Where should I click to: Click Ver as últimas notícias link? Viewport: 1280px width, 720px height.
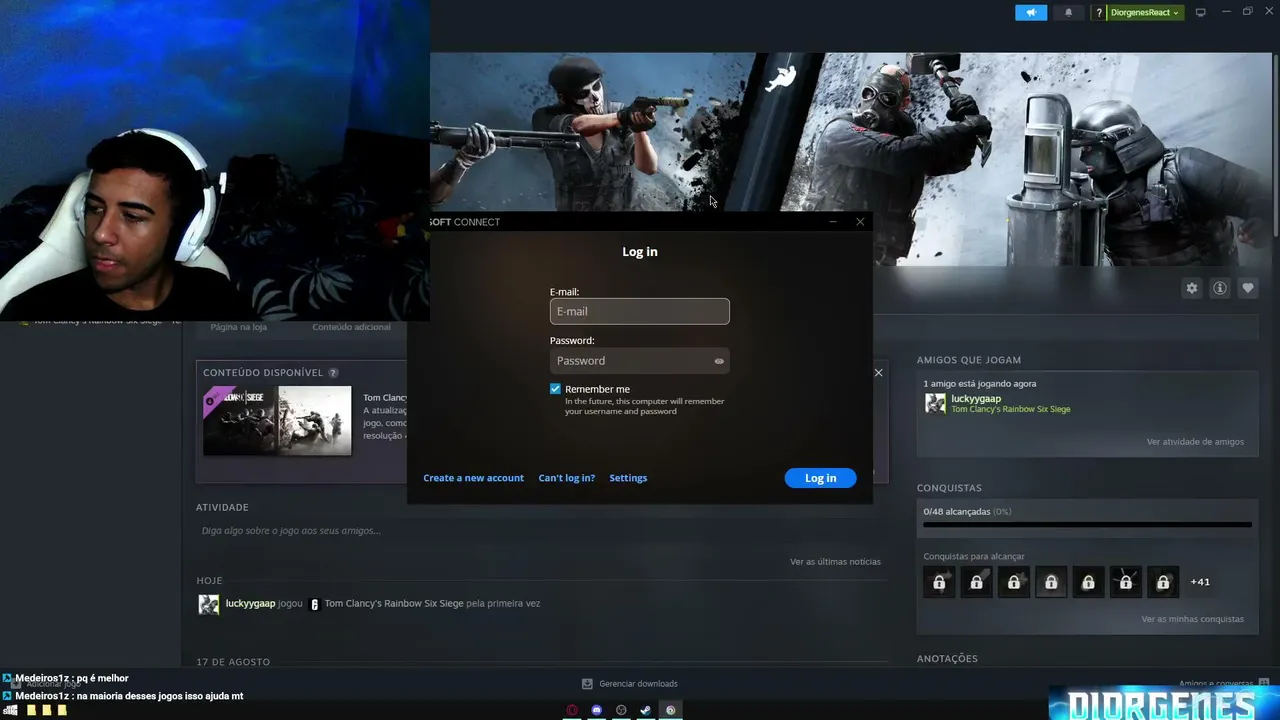[x=835, y=562]
